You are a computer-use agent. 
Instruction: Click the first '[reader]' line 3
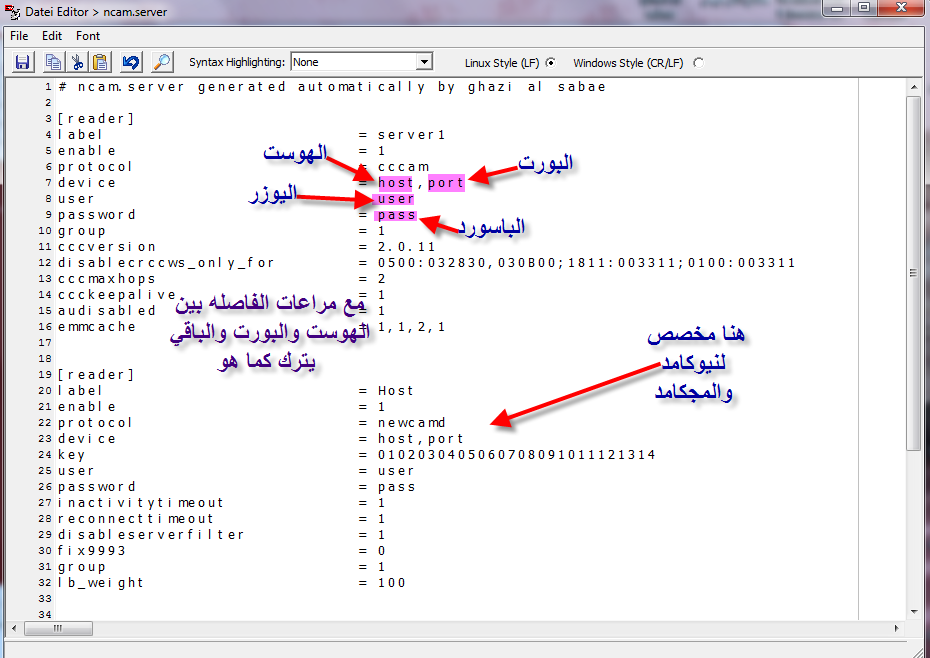95,119
